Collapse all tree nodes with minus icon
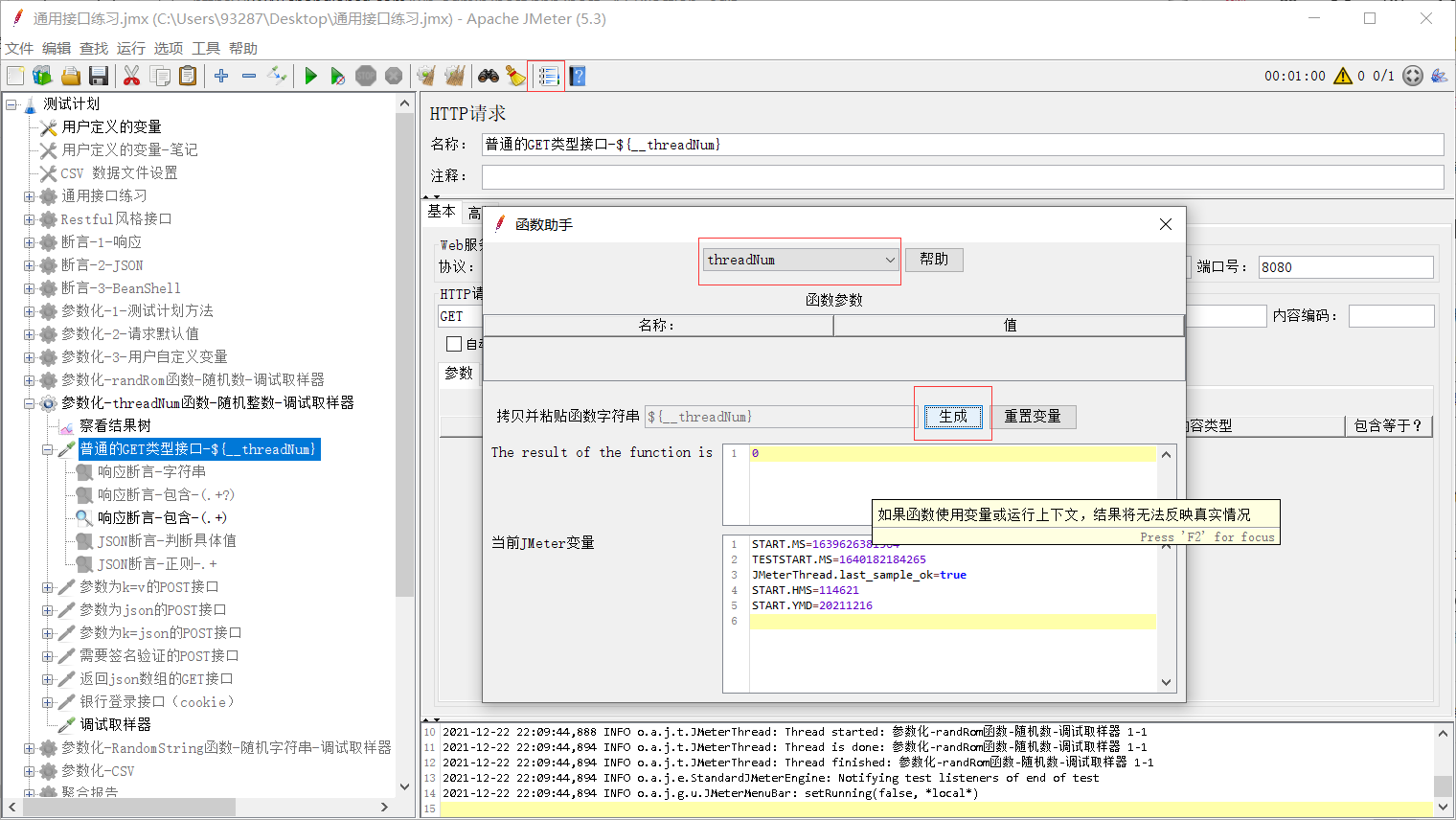This screenshot has height=820, width=1456. (x=249, y=76)
